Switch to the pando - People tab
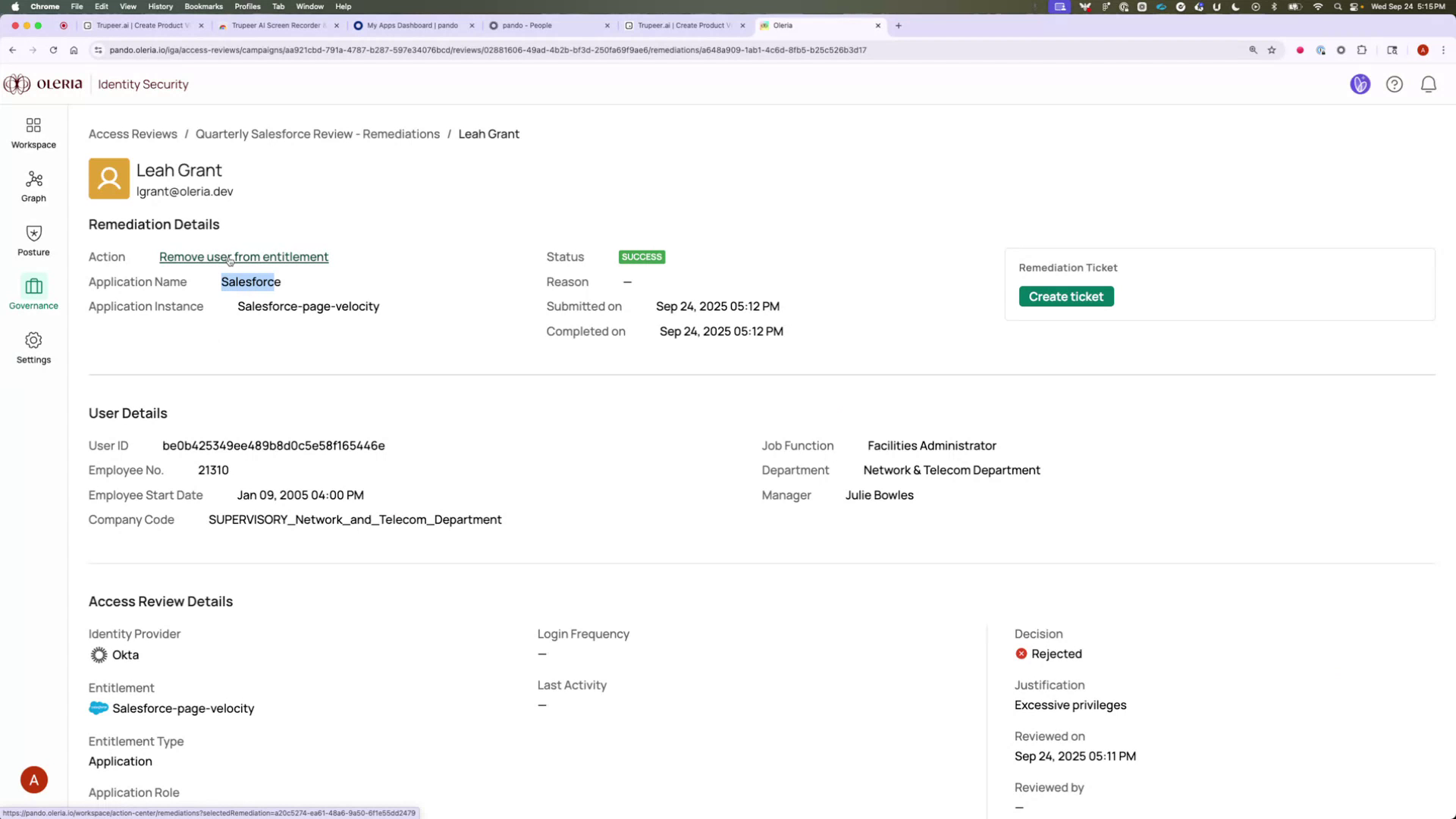 [540, 25]
